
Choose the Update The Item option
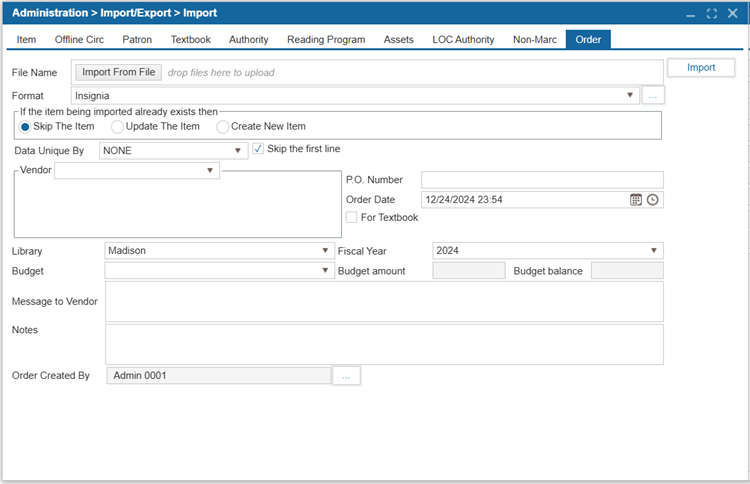click(118, 127)
